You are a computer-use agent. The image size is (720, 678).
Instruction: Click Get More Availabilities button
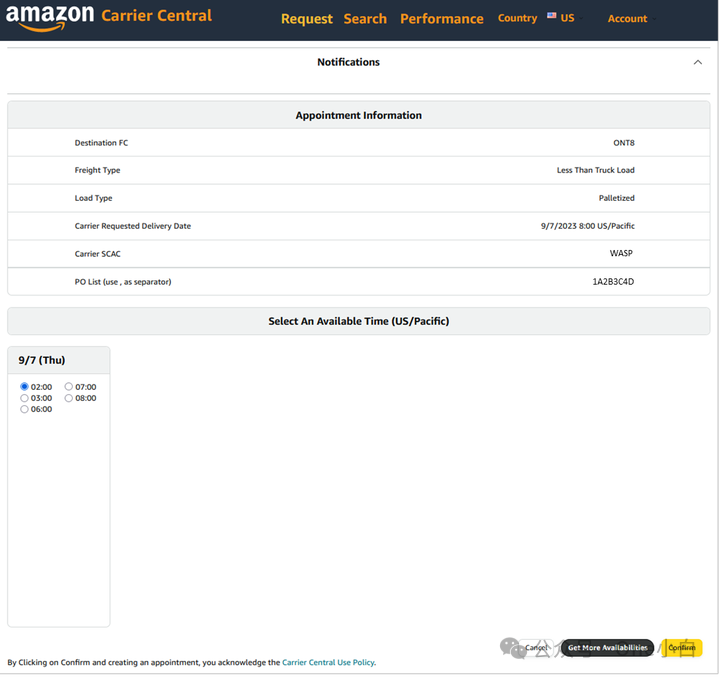coord(608,648)
